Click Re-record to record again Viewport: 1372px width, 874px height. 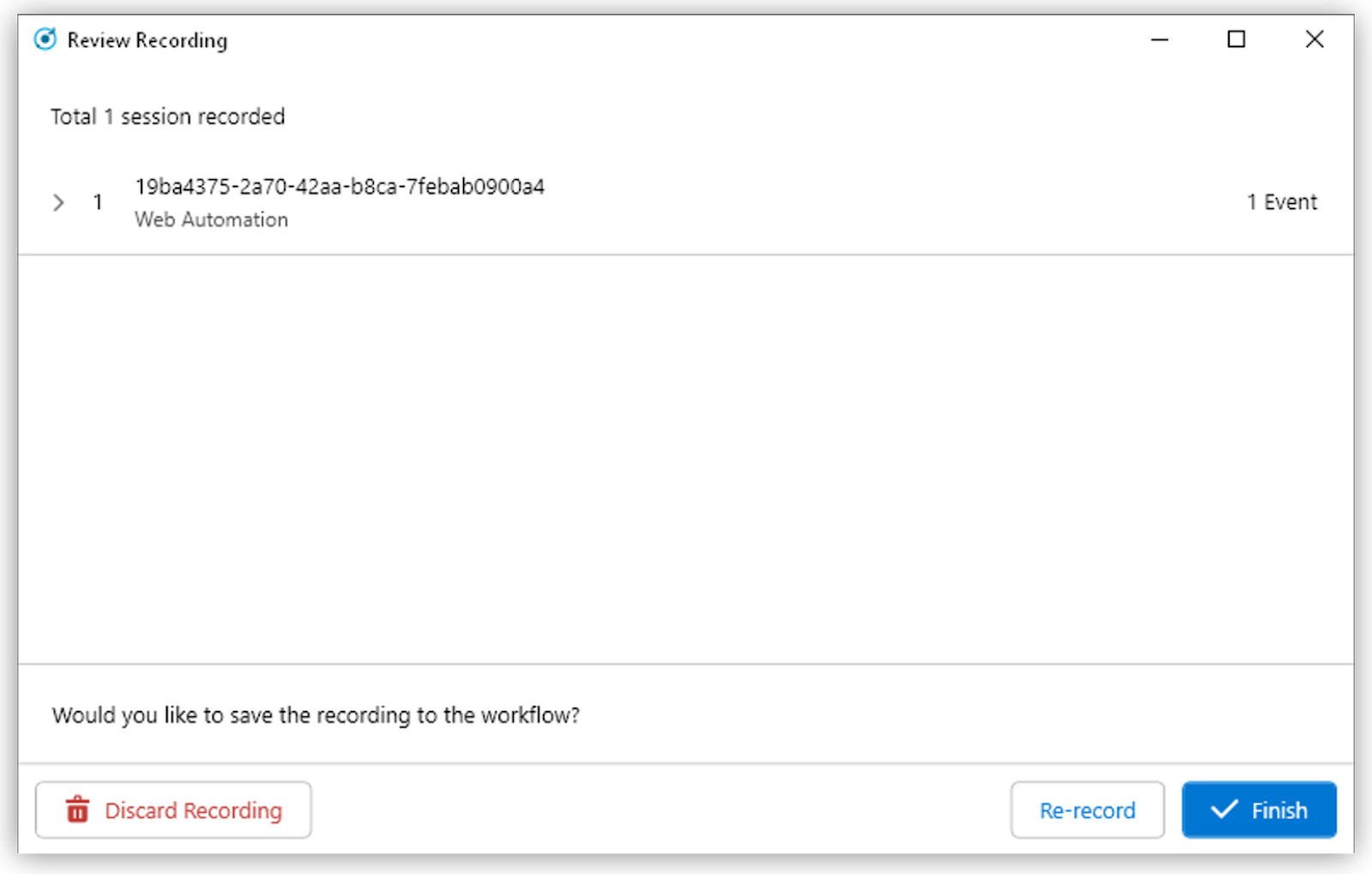coord(1087,810)
